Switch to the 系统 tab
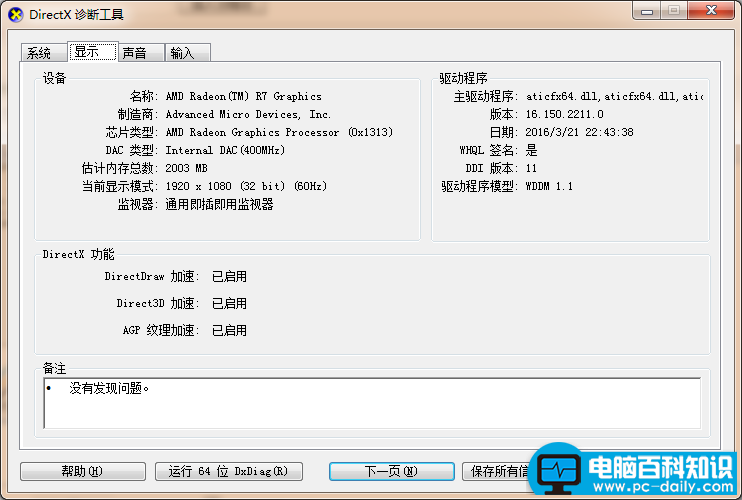Screen dimensions: 742x500 [x=39, y=53]
